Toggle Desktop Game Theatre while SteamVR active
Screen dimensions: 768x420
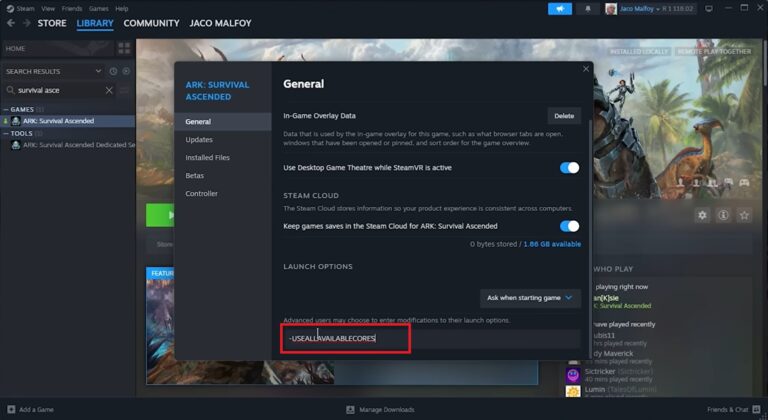coord(569,168)
